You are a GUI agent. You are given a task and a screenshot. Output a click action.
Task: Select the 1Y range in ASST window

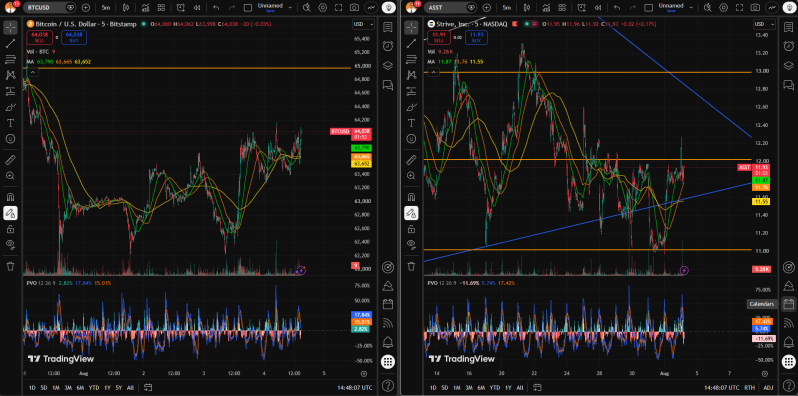click(508, 387)
